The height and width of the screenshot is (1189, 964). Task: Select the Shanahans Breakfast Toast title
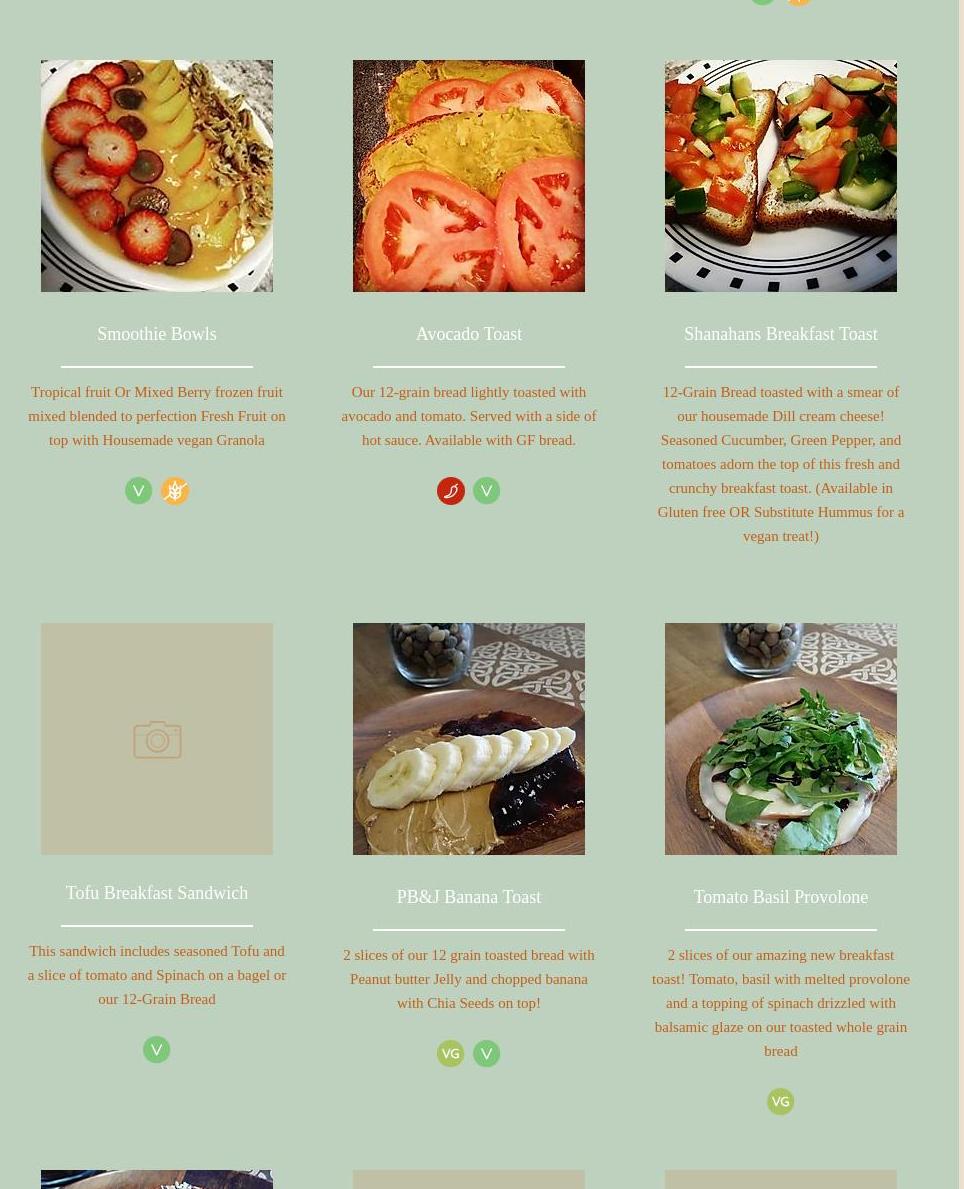click(780, 334)
